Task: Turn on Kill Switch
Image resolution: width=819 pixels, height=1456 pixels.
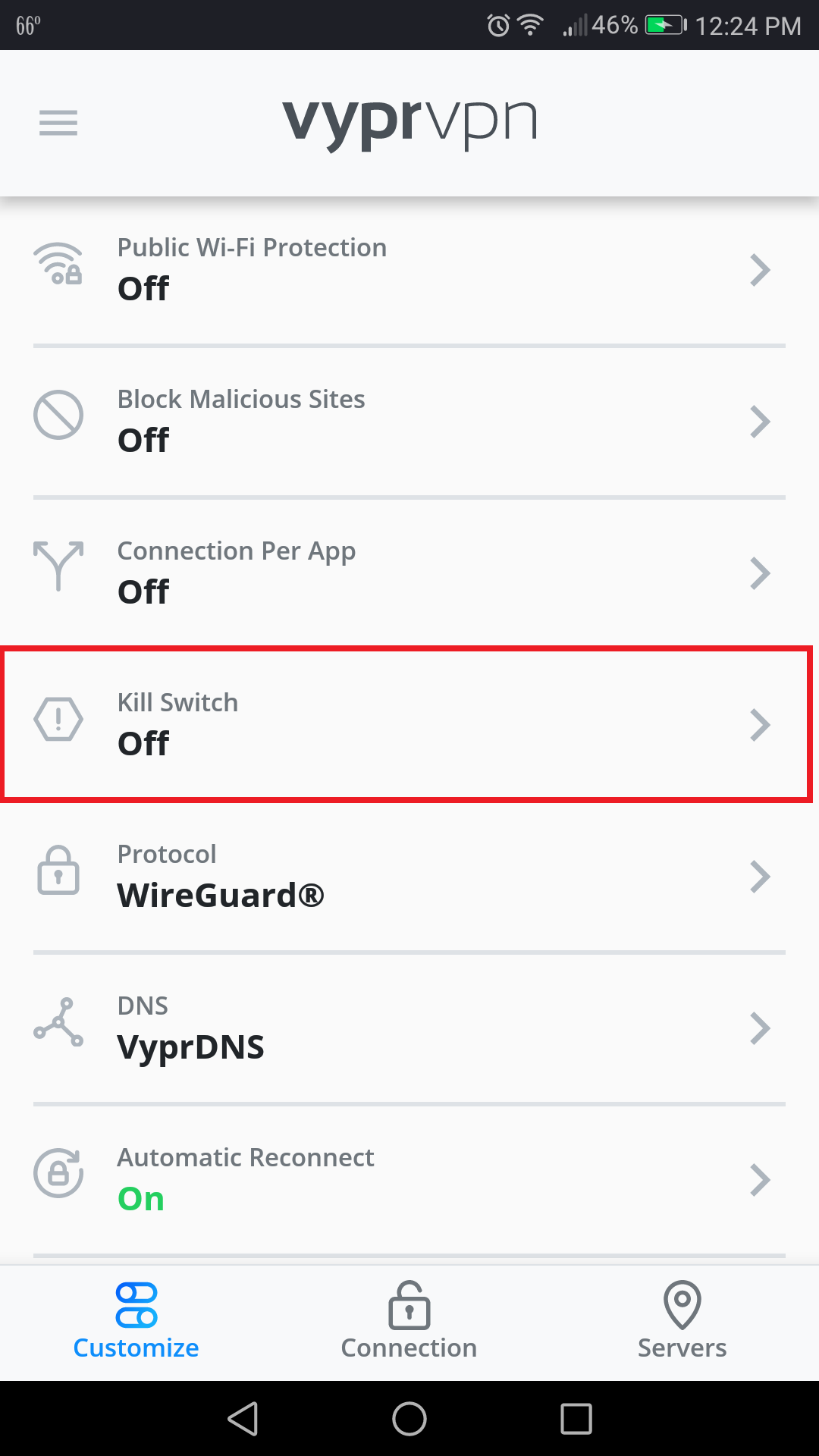Action: click(x=409, y=722)
